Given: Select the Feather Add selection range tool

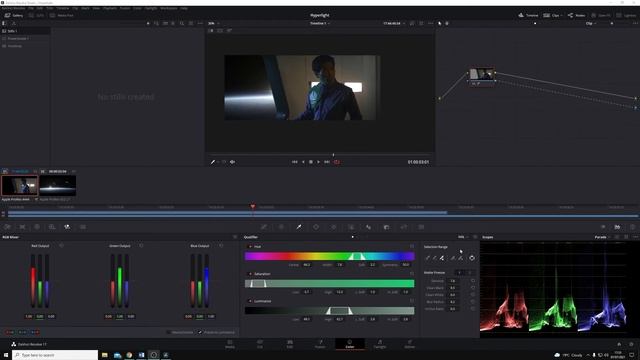Looking at the screenshot, I should coord(461,258).
